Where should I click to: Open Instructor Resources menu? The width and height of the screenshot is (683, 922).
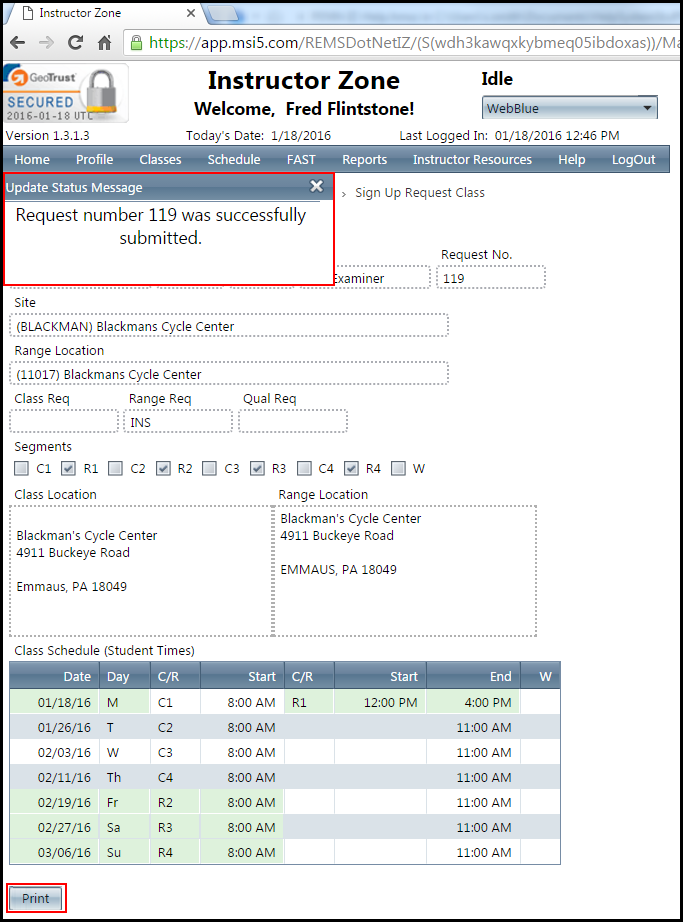[x=472, y=159]
